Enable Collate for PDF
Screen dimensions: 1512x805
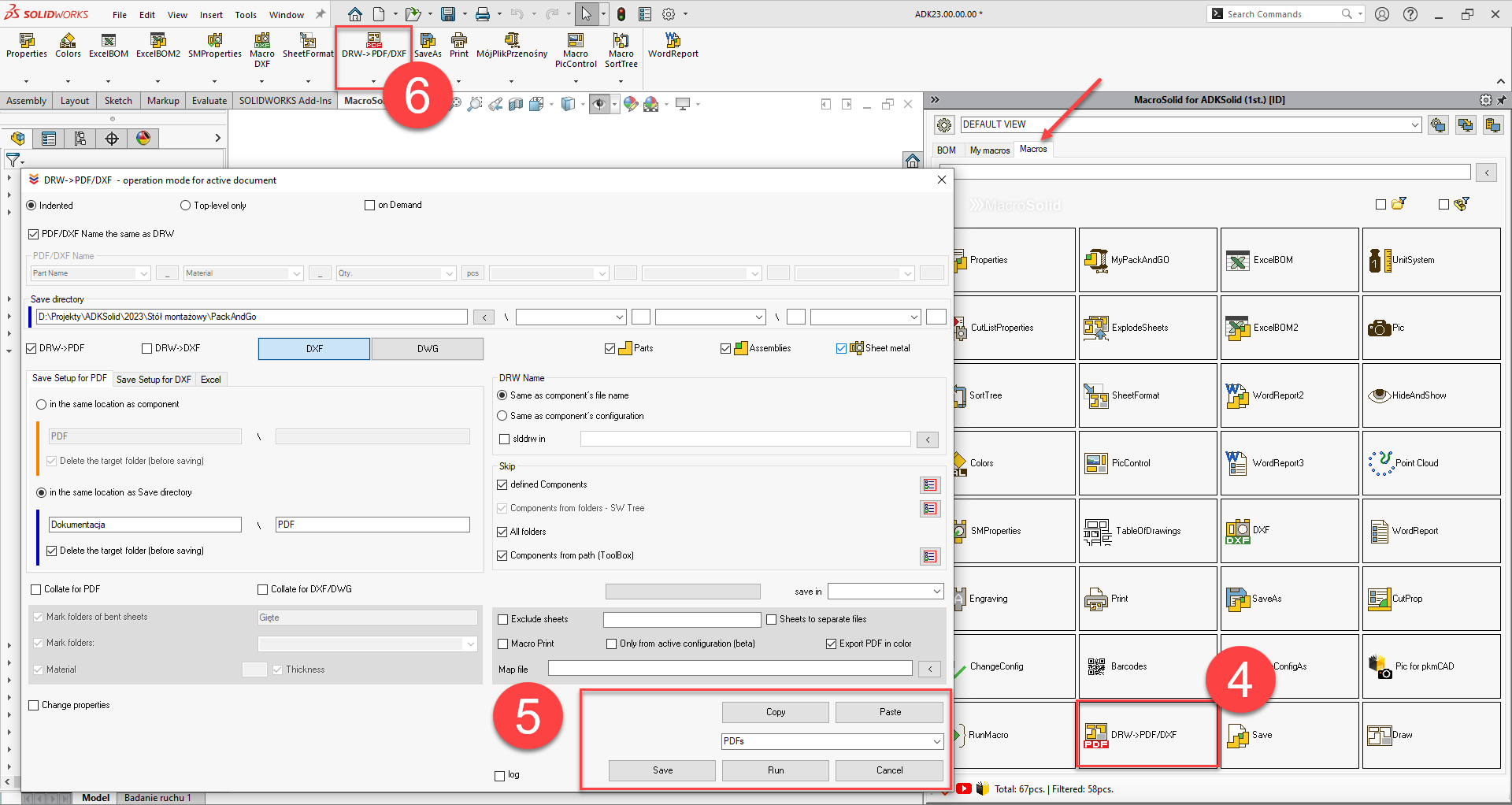(x=35, y=589)
